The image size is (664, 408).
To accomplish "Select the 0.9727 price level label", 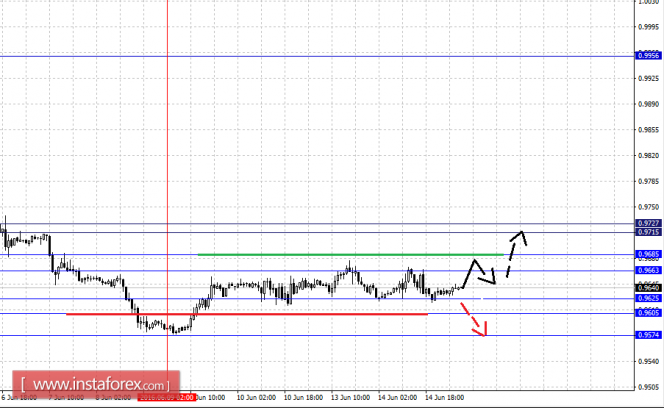I will [x=648, y=223].
